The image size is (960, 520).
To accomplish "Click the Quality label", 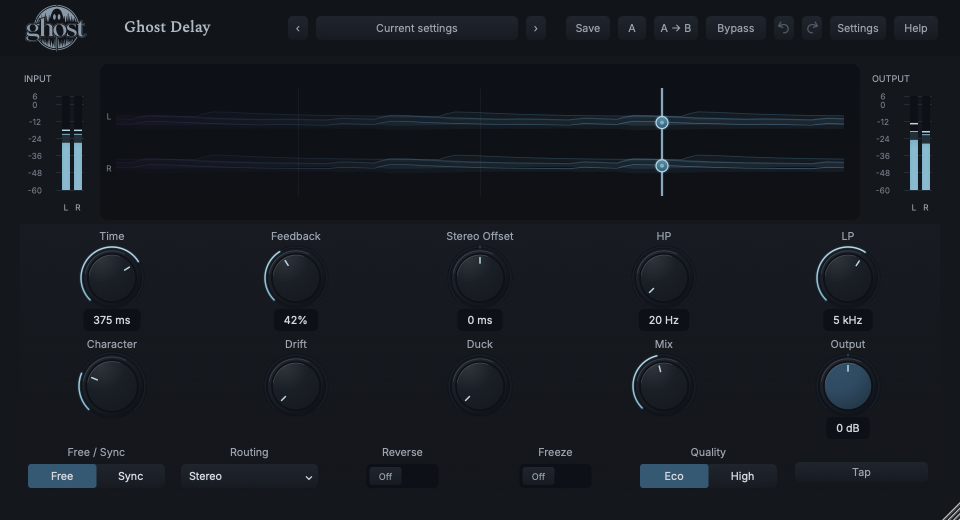I will (708, 452).
